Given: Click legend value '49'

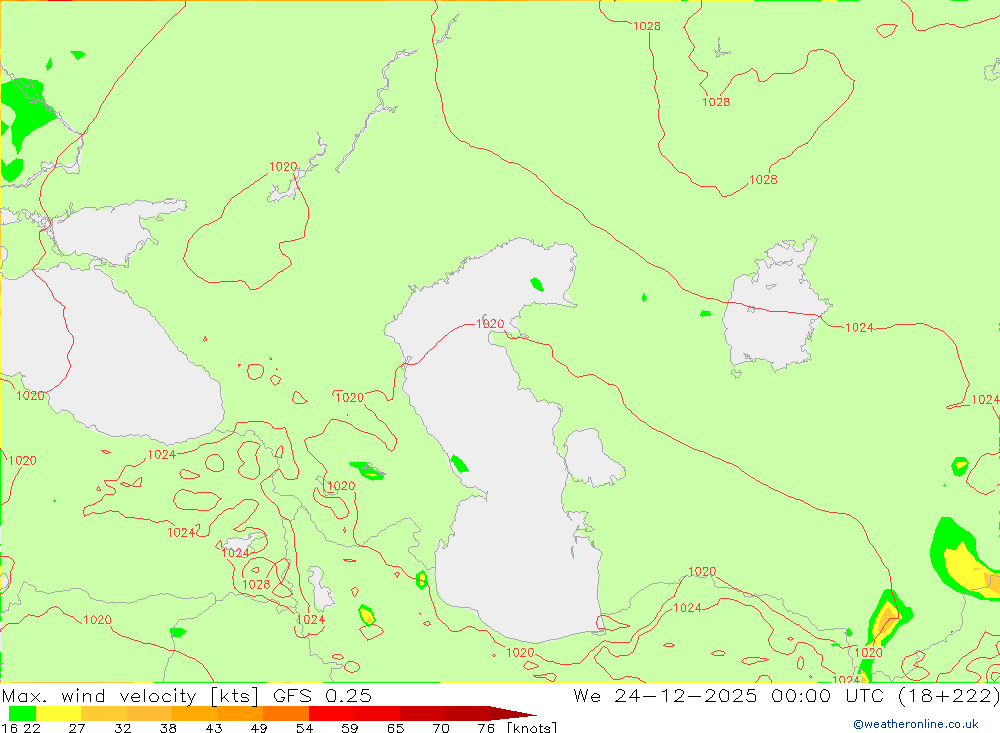Looking at the screenshot, I should [x=259, y=728].
